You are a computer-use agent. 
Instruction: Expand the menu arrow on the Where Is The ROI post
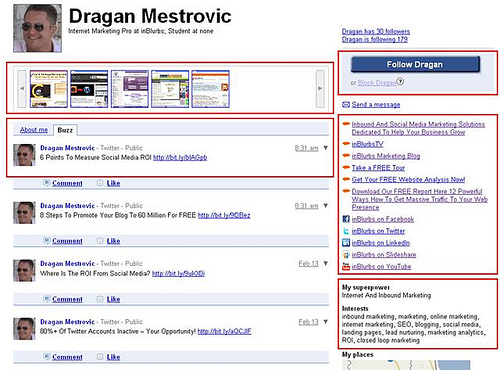(326, 263)
